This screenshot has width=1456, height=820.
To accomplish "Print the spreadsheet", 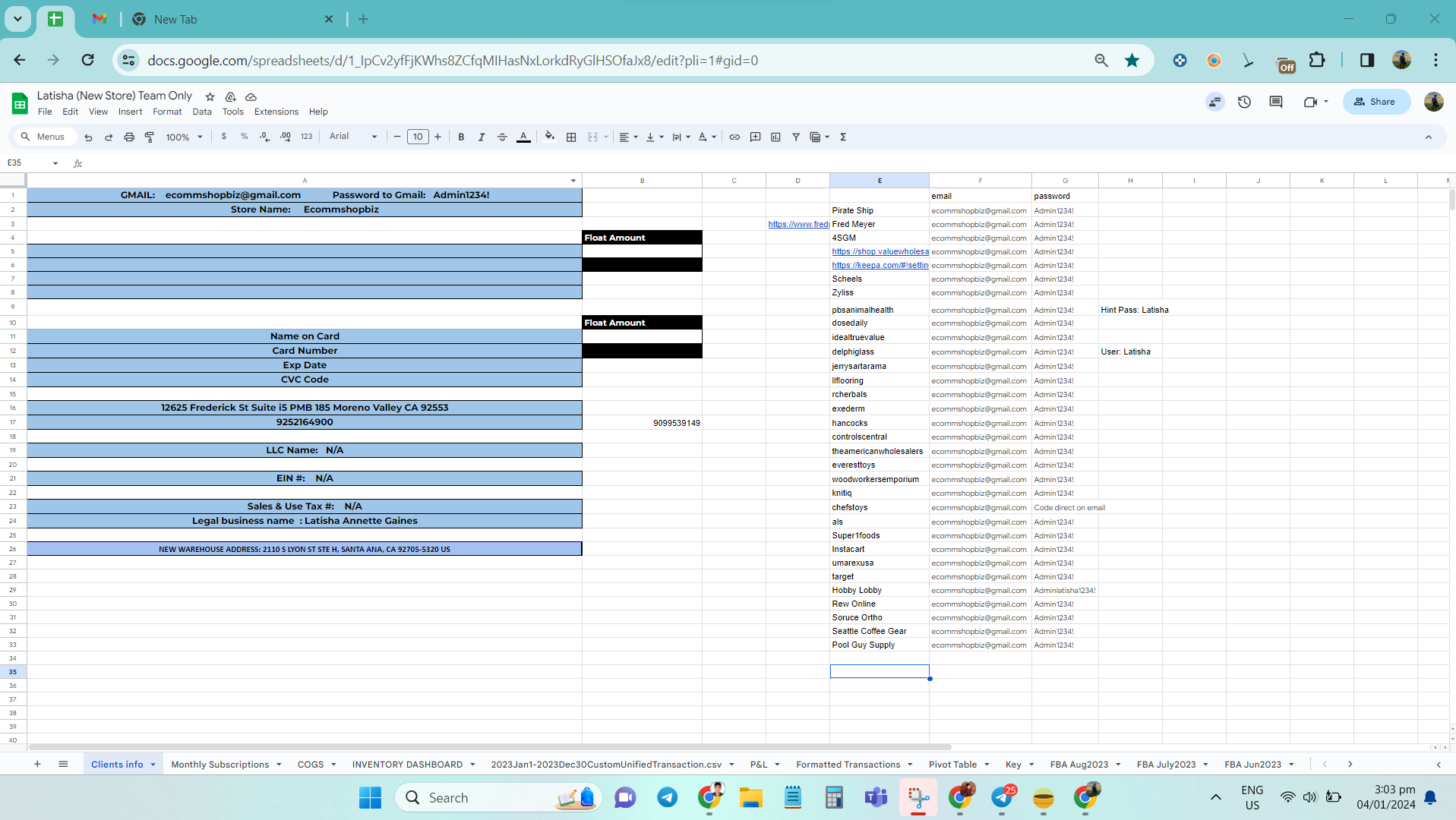I will click(x=129, y=137).
